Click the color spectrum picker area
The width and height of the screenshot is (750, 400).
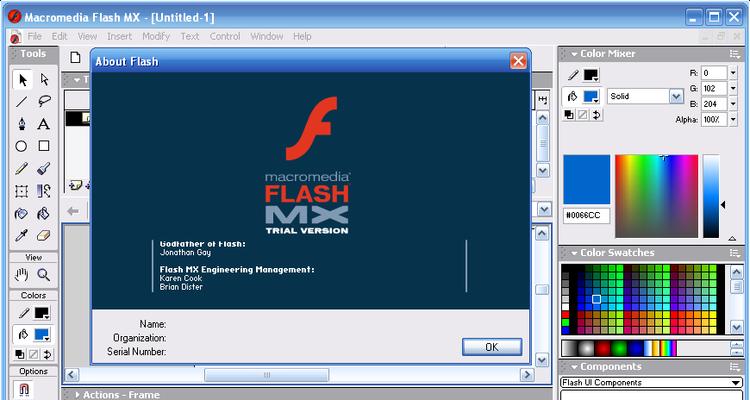(656, 196)
